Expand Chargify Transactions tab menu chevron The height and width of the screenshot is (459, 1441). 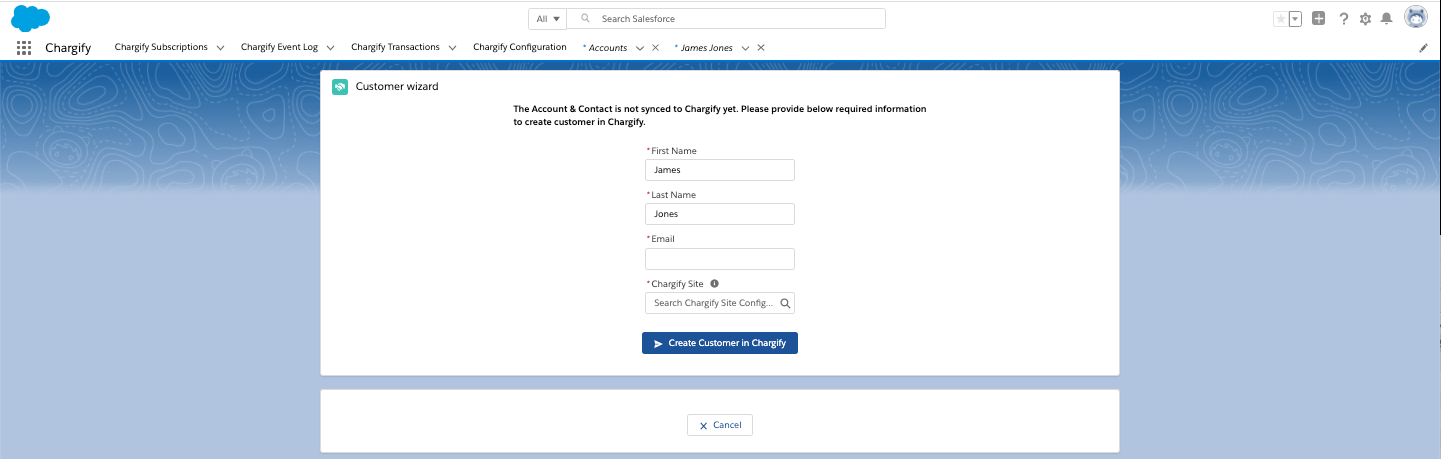(452, 48)
